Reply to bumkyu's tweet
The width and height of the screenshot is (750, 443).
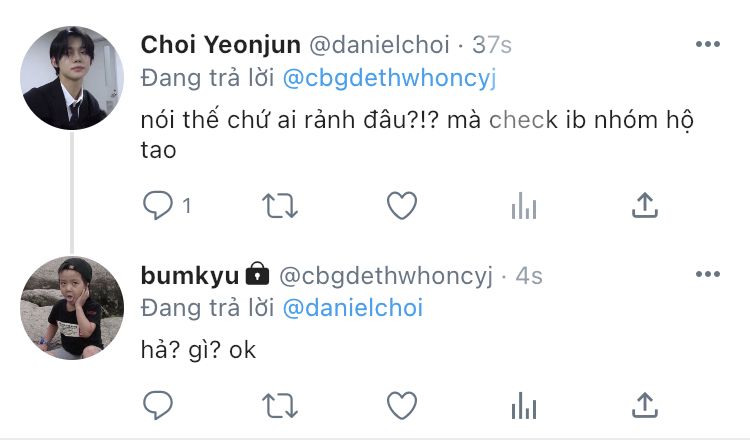click(158, 405)
